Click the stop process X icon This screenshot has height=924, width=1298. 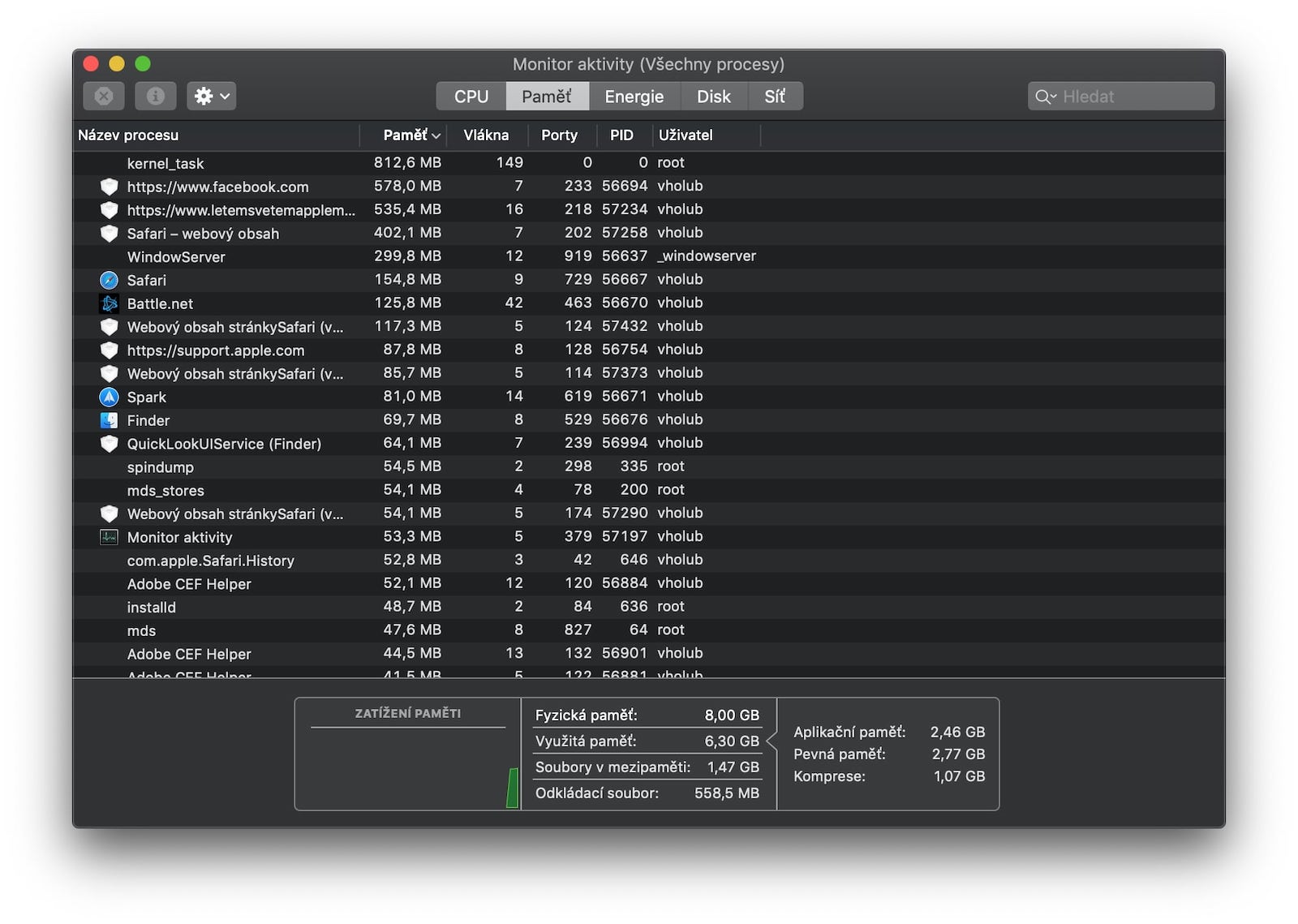(x=104, y=96)
